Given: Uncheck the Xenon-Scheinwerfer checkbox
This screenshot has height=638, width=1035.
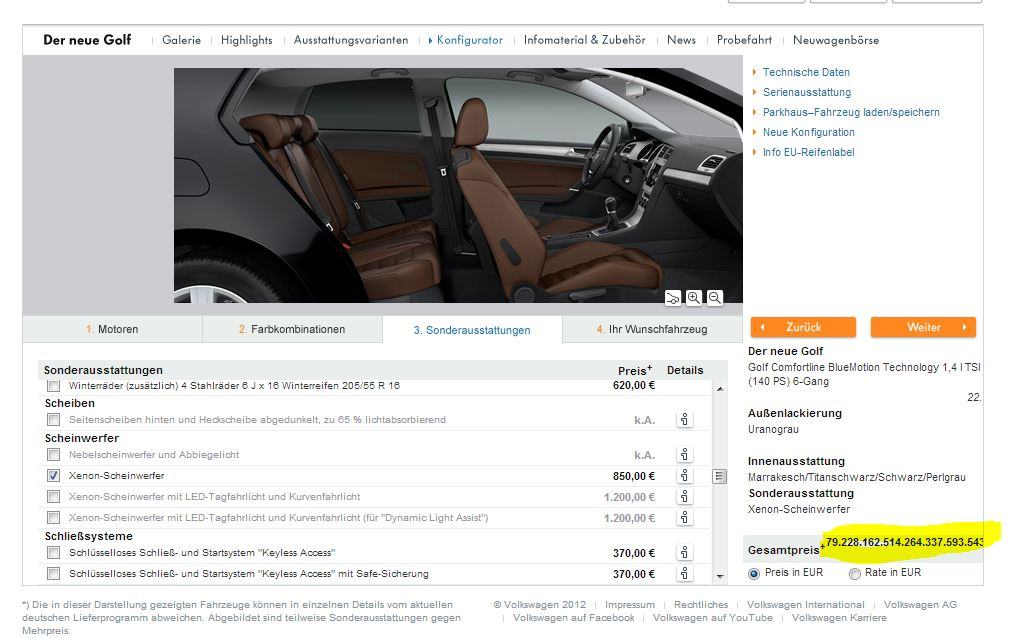Looking at the screenshot, I should click(x=53, y=476).
